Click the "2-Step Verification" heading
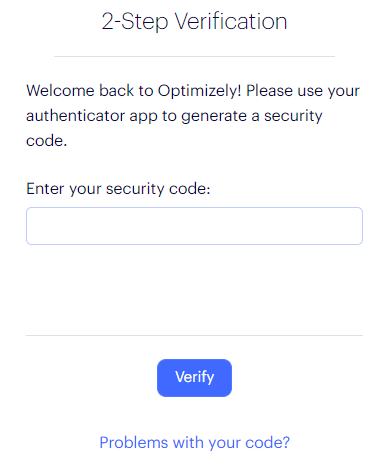 coord(194,21)
